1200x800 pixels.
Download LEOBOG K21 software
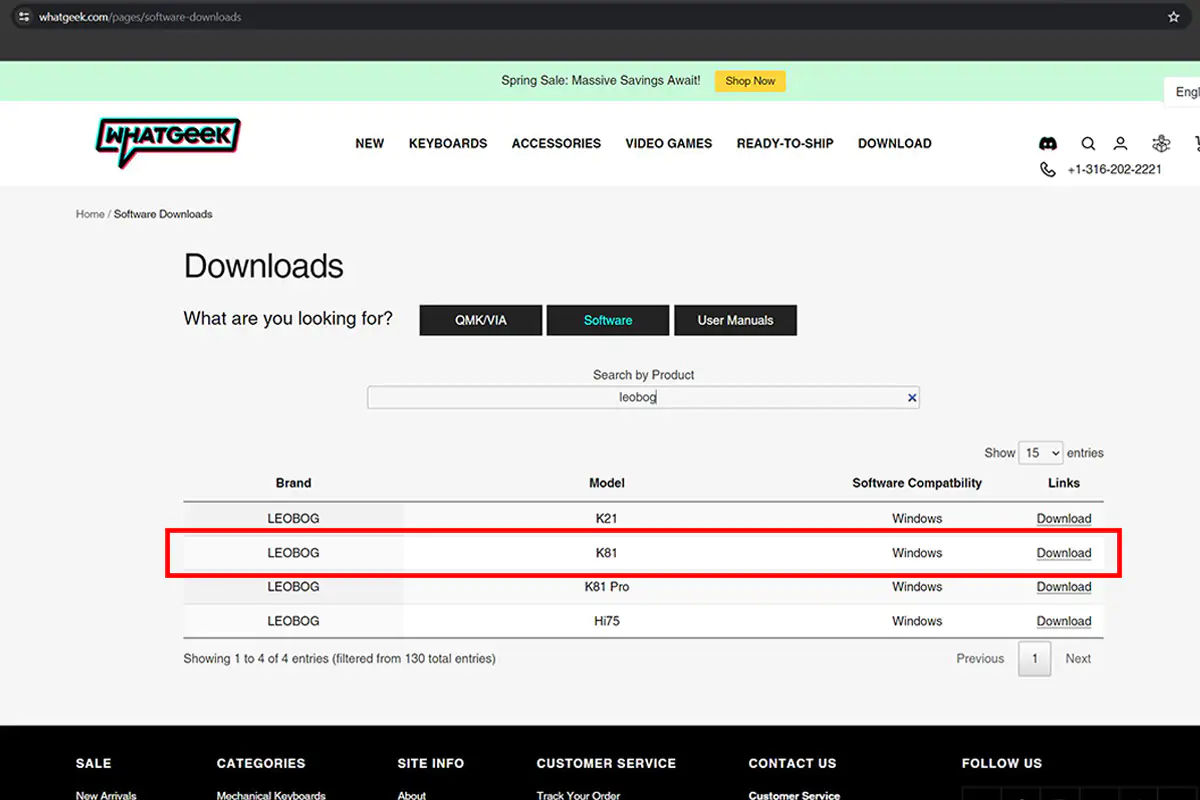point(1064,519)
